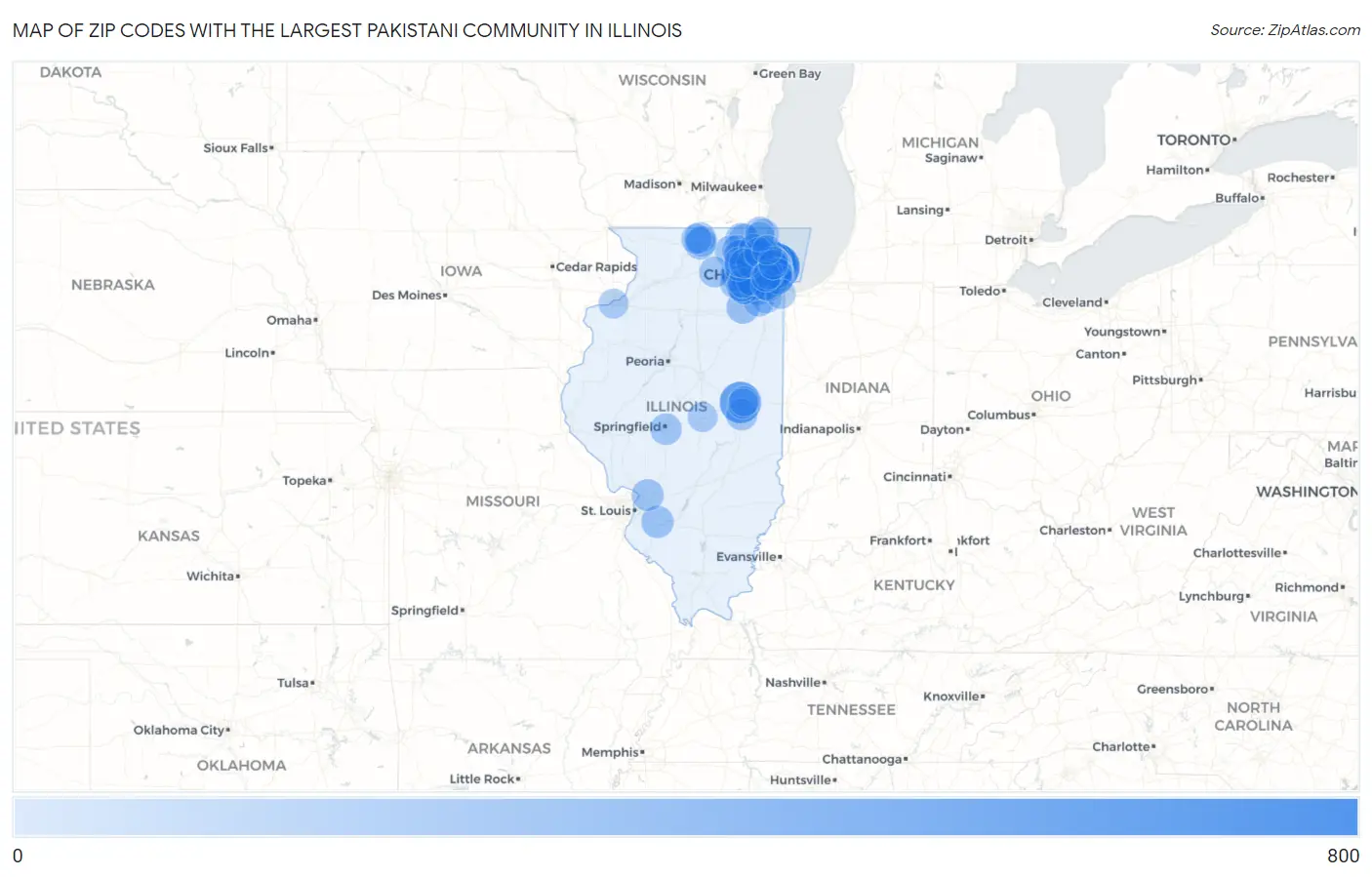Click the bubble beside St. Louis label
Image resolution: width=1372 pixels, height=877 pixels.
(647, 496)
